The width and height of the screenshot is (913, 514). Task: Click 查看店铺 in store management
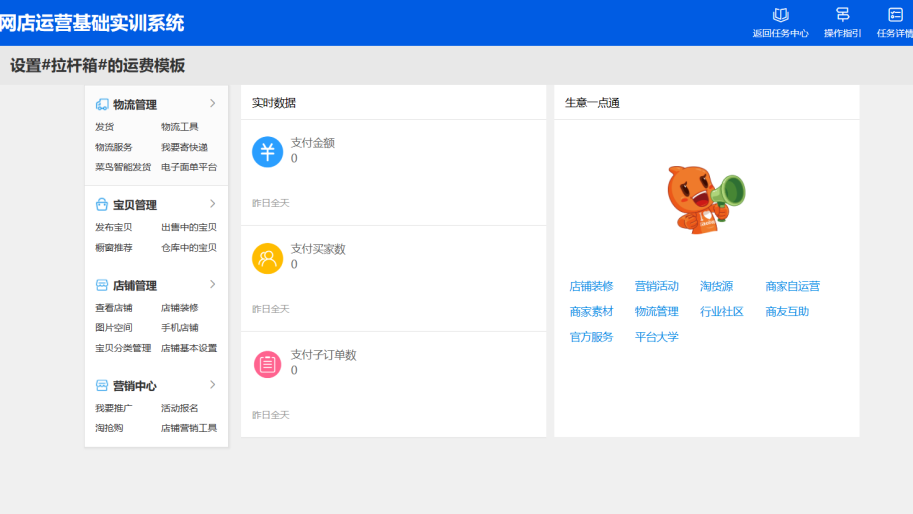click(x=114, y=307)
